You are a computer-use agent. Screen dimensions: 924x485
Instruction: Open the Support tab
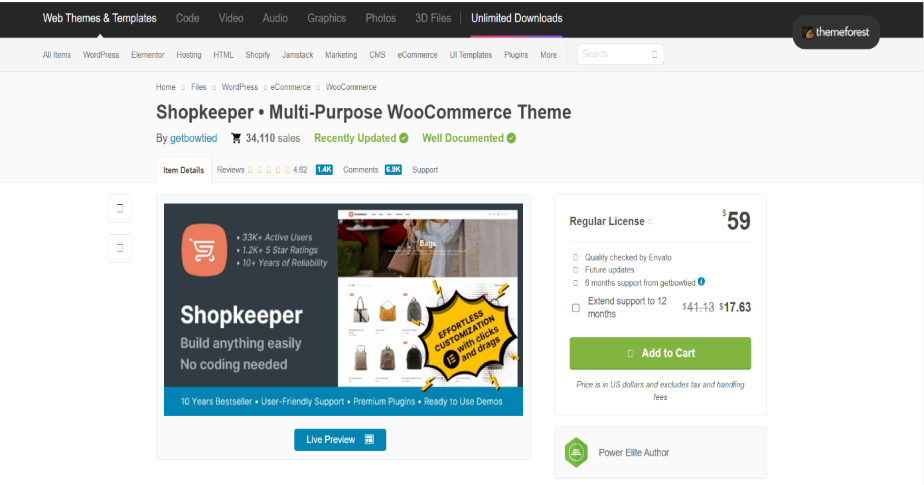(x=425, y=170)
